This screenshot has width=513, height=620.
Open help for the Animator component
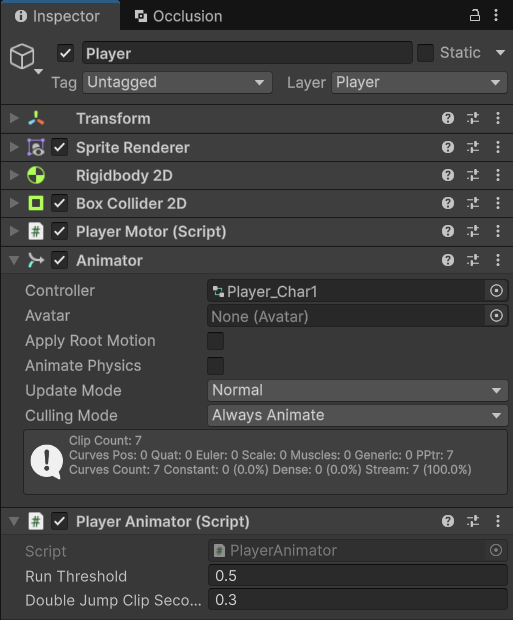(448, 260)
